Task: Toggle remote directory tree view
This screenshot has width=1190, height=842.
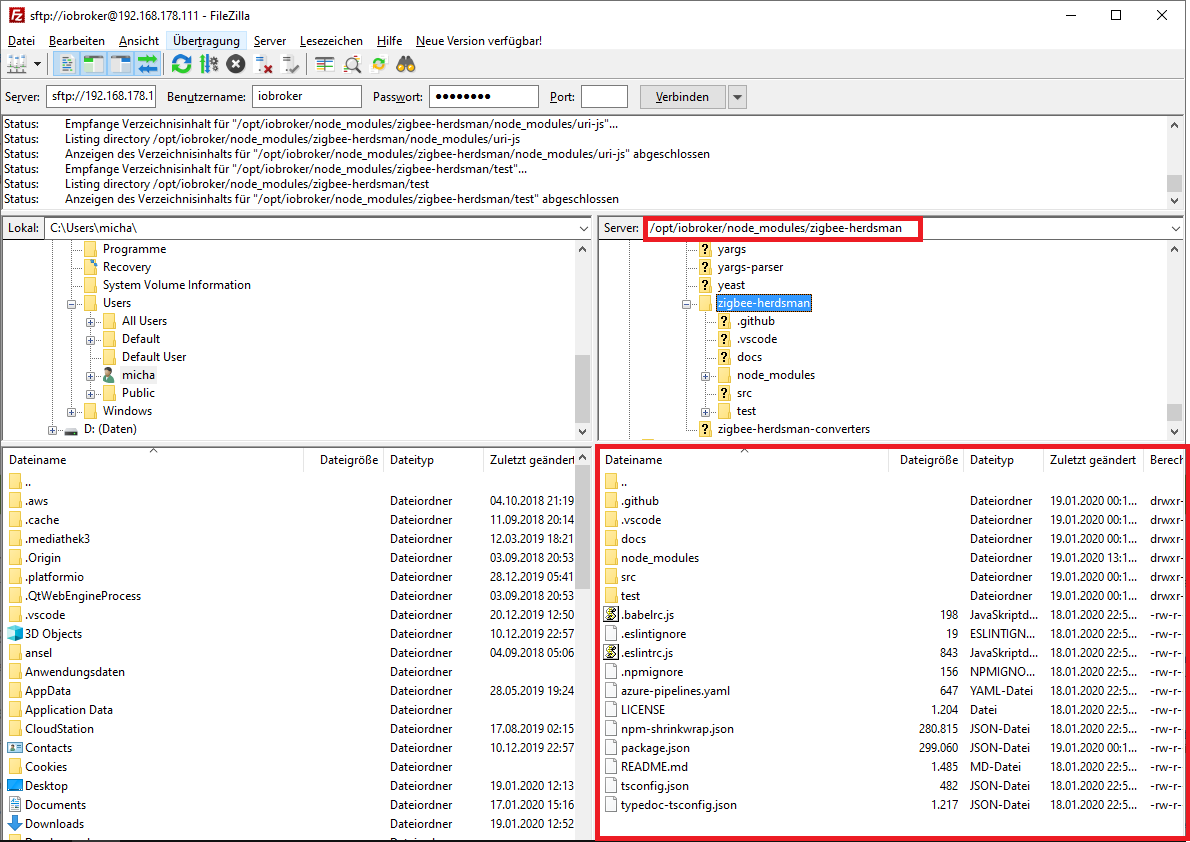Action: (121, 65)
